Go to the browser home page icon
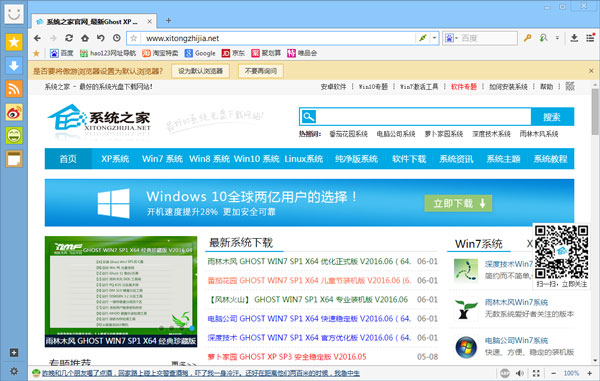 tap(85, 38)
